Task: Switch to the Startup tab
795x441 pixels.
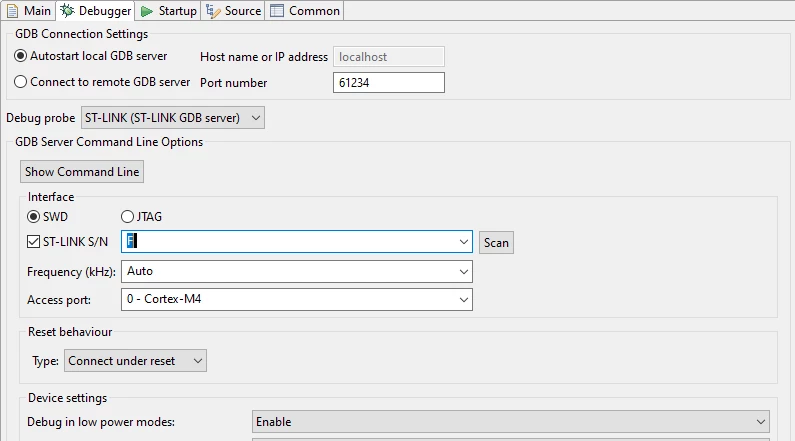Action: click(168, 11)
